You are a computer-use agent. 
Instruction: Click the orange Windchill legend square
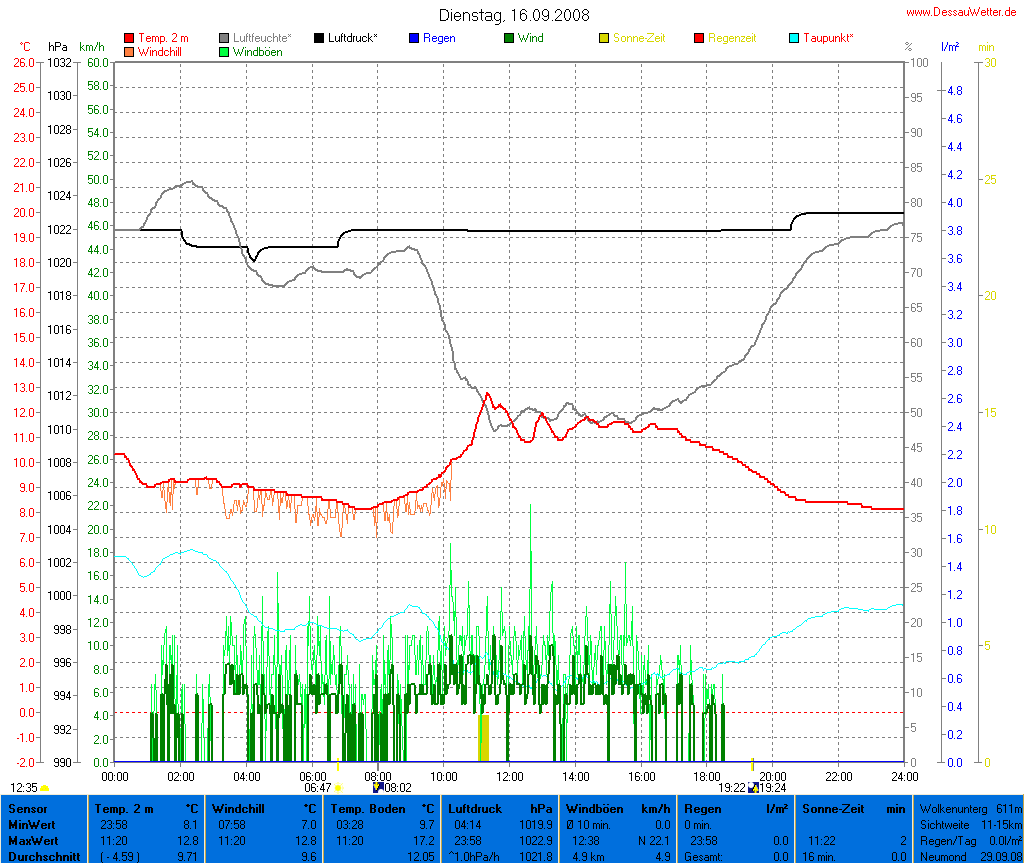pos(129,51)
